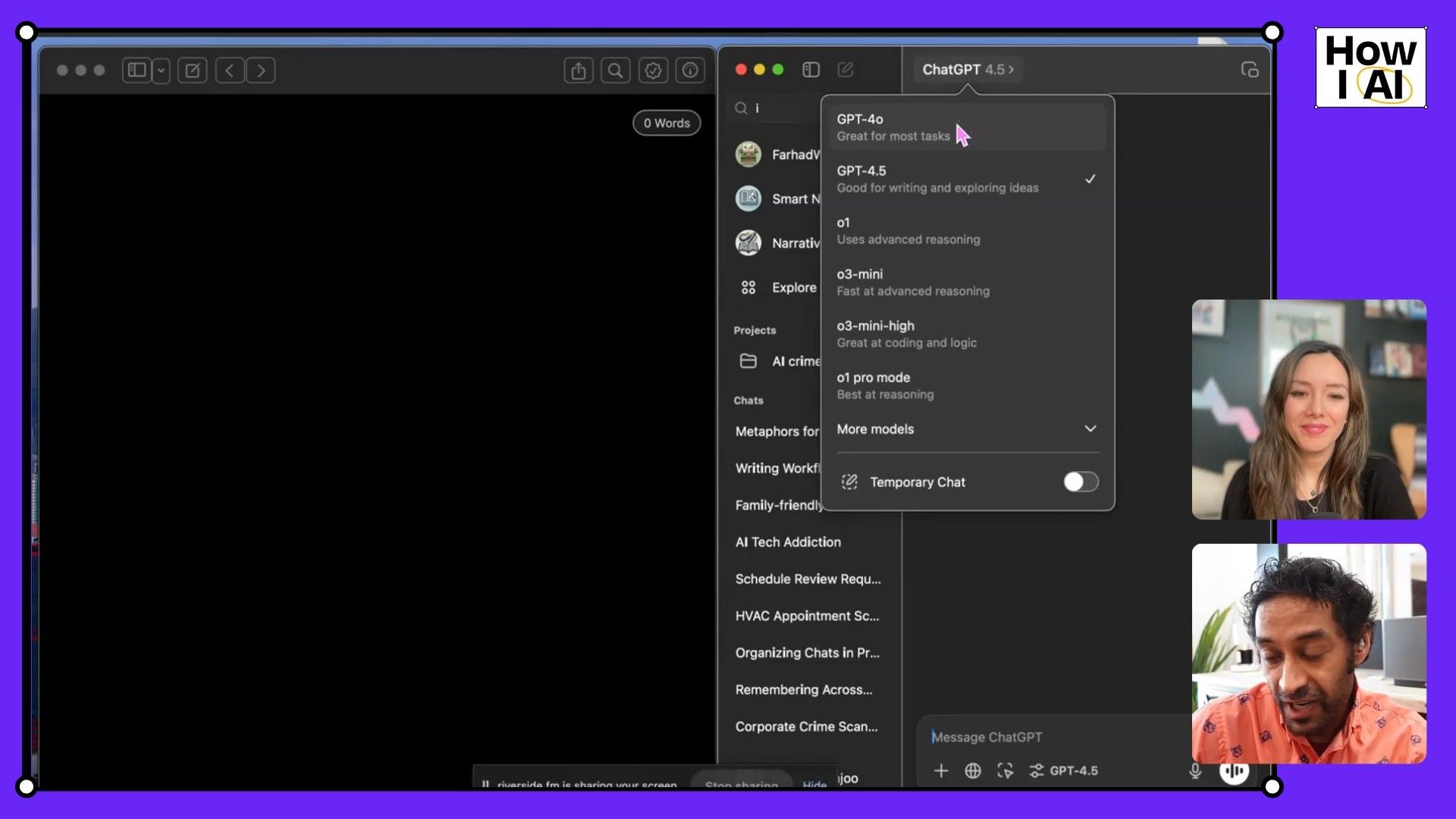Click the Projects section header
This screenshot has width=1456, height=819.
pos(755,331)
